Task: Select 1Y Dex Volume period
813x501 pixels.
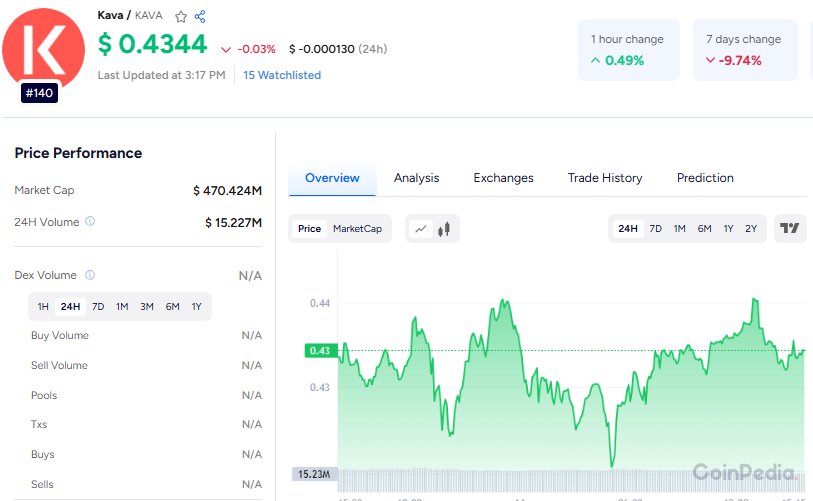Action: click(197, 307)
